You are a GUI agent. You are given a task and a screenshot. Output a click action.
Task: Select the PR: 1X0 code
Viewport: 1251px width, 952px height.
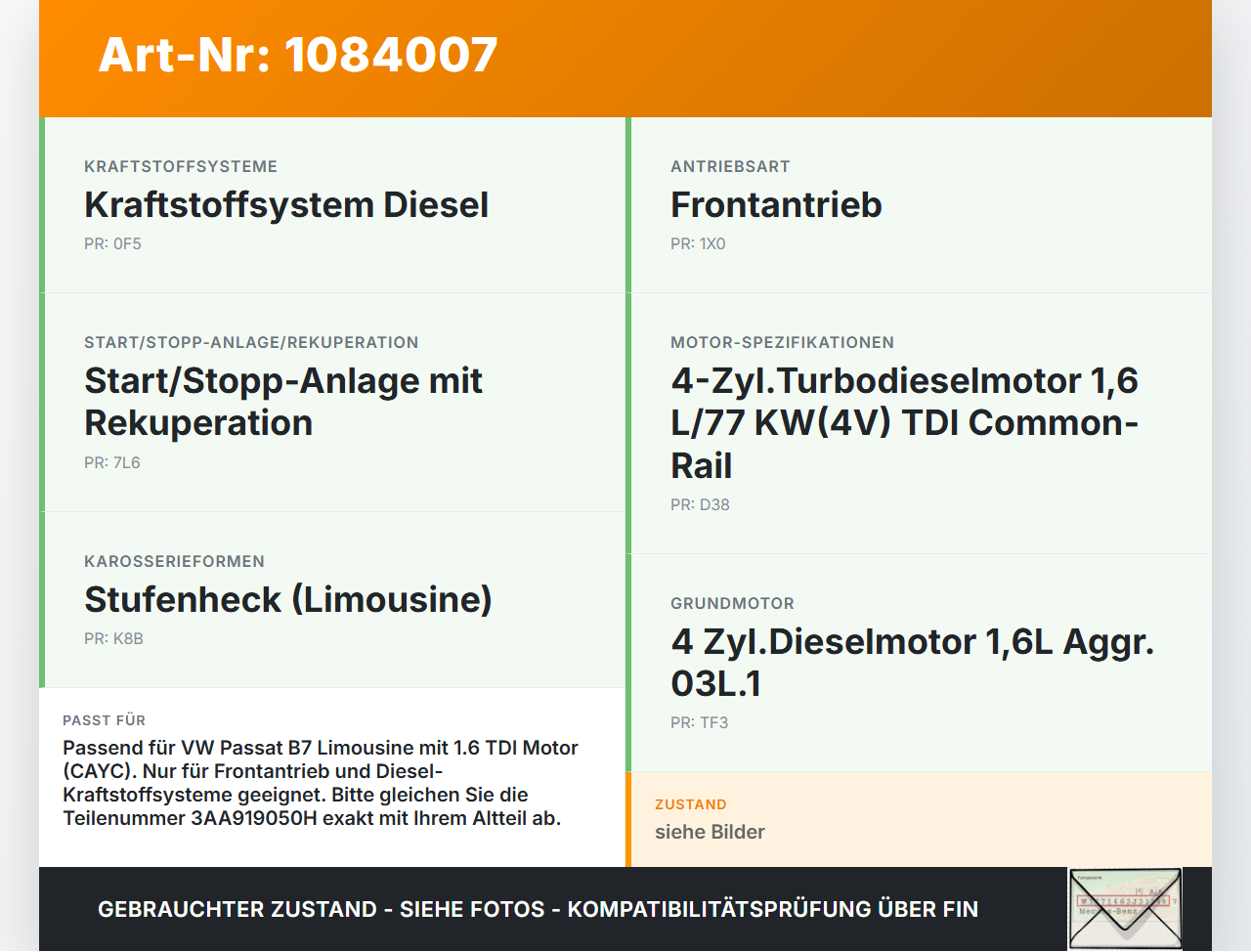point(698,243)
